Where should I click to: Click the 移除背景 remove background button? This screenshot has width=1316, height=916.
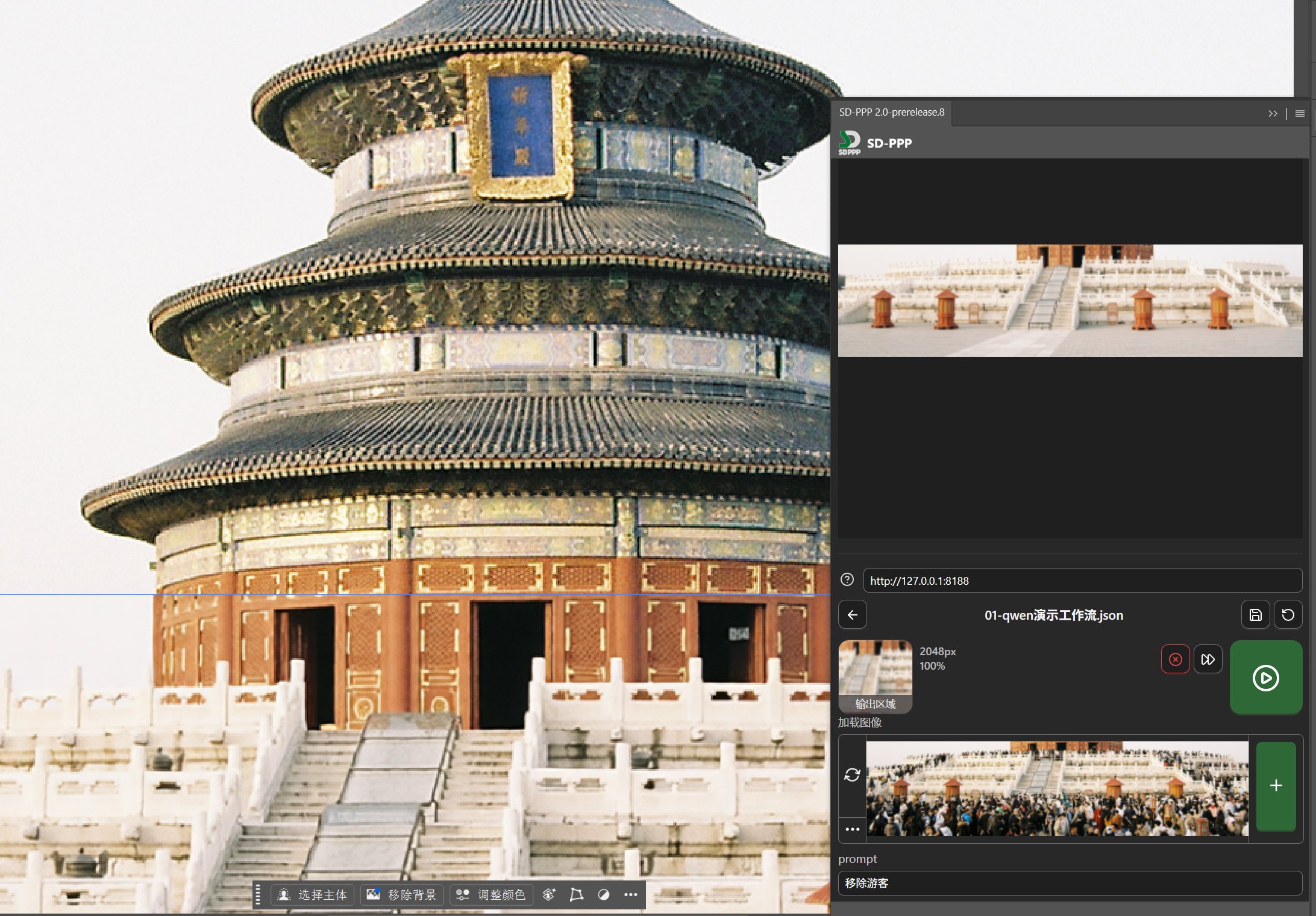[402, 895]
